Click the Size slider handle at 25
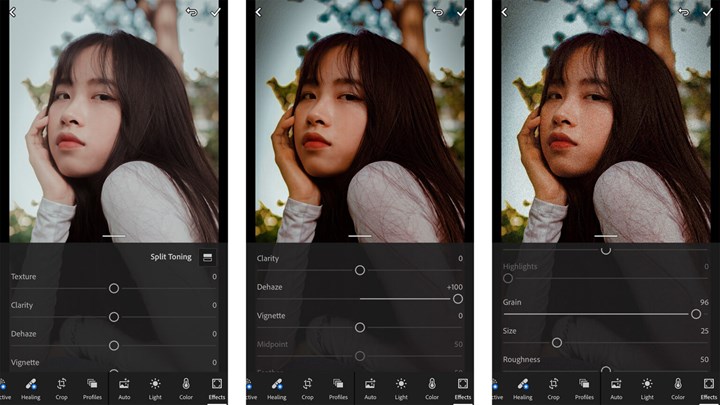This screenshot has width=720, height=405. point(557,343)
